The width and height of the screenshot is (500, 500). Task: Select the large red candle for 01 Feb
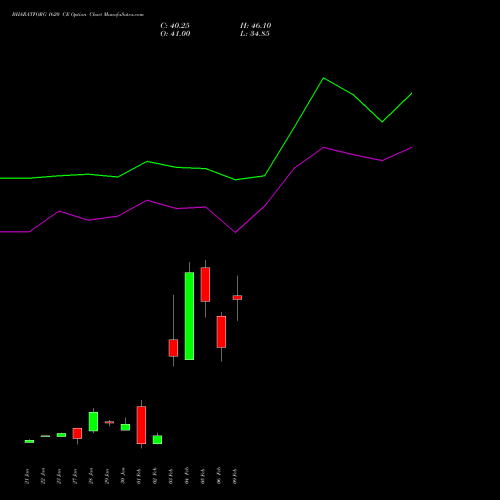coord(141,425)
